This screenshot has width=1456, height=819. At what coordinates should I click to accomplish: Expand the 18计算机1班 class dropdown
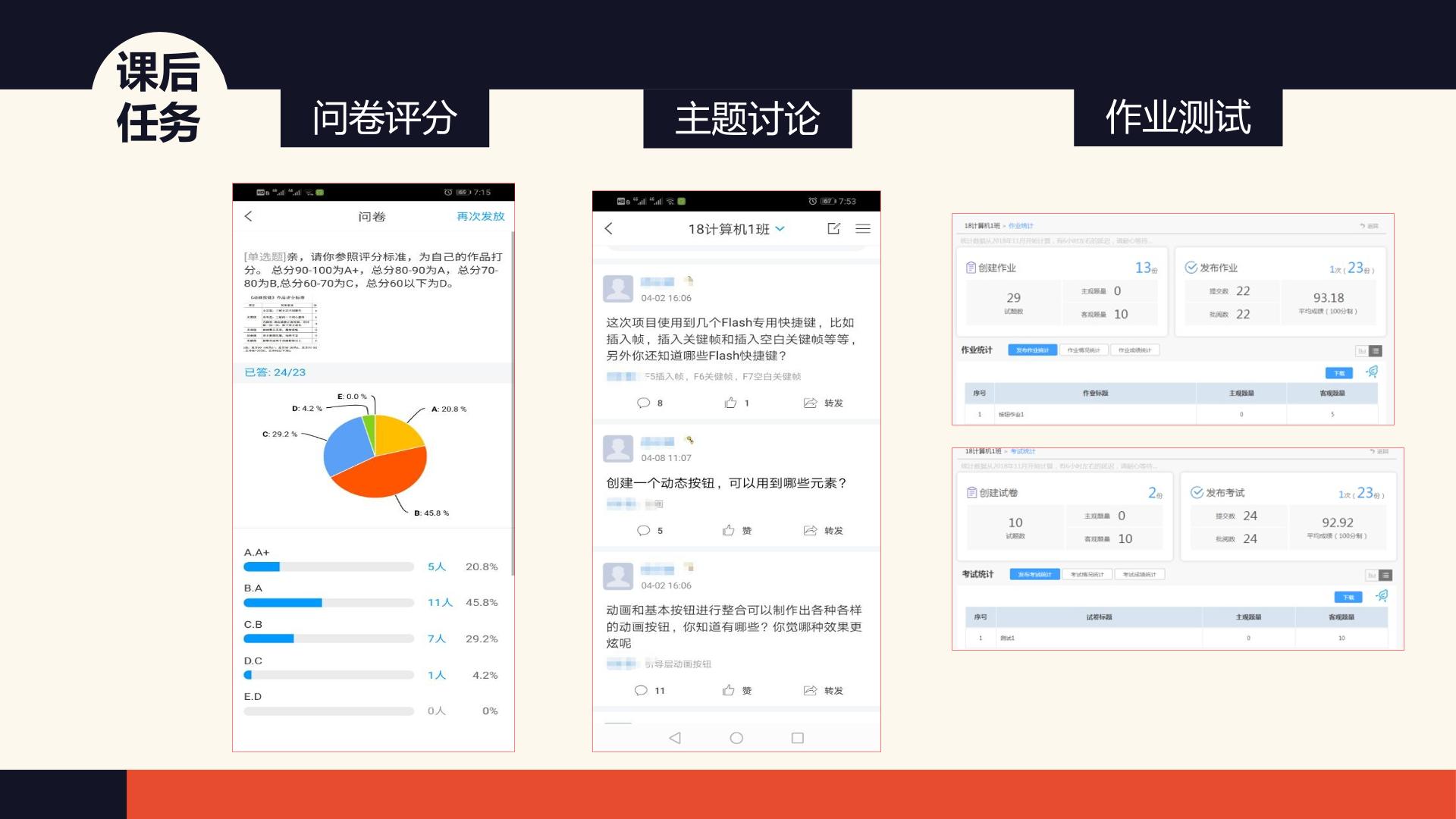780,228
